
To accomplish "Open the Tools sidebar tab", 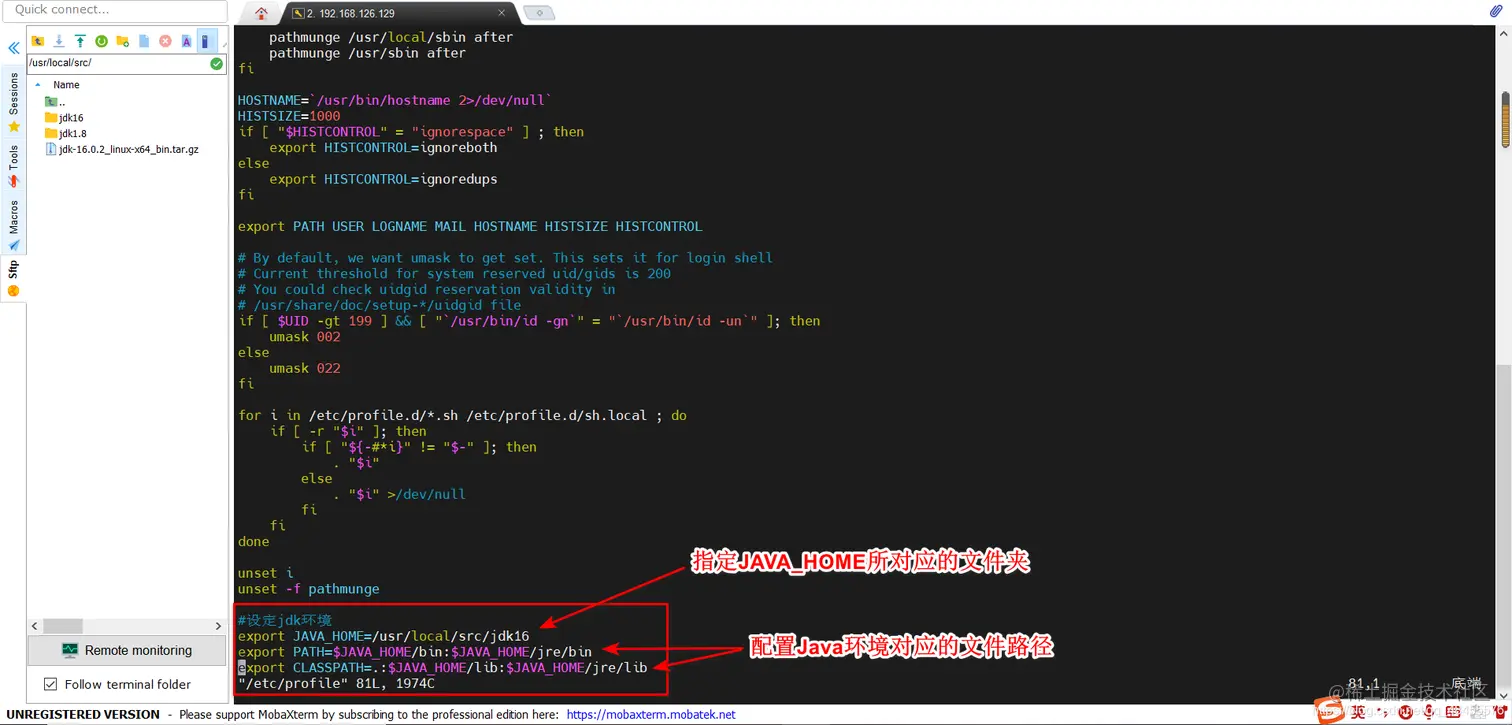I will pos(13,166).
